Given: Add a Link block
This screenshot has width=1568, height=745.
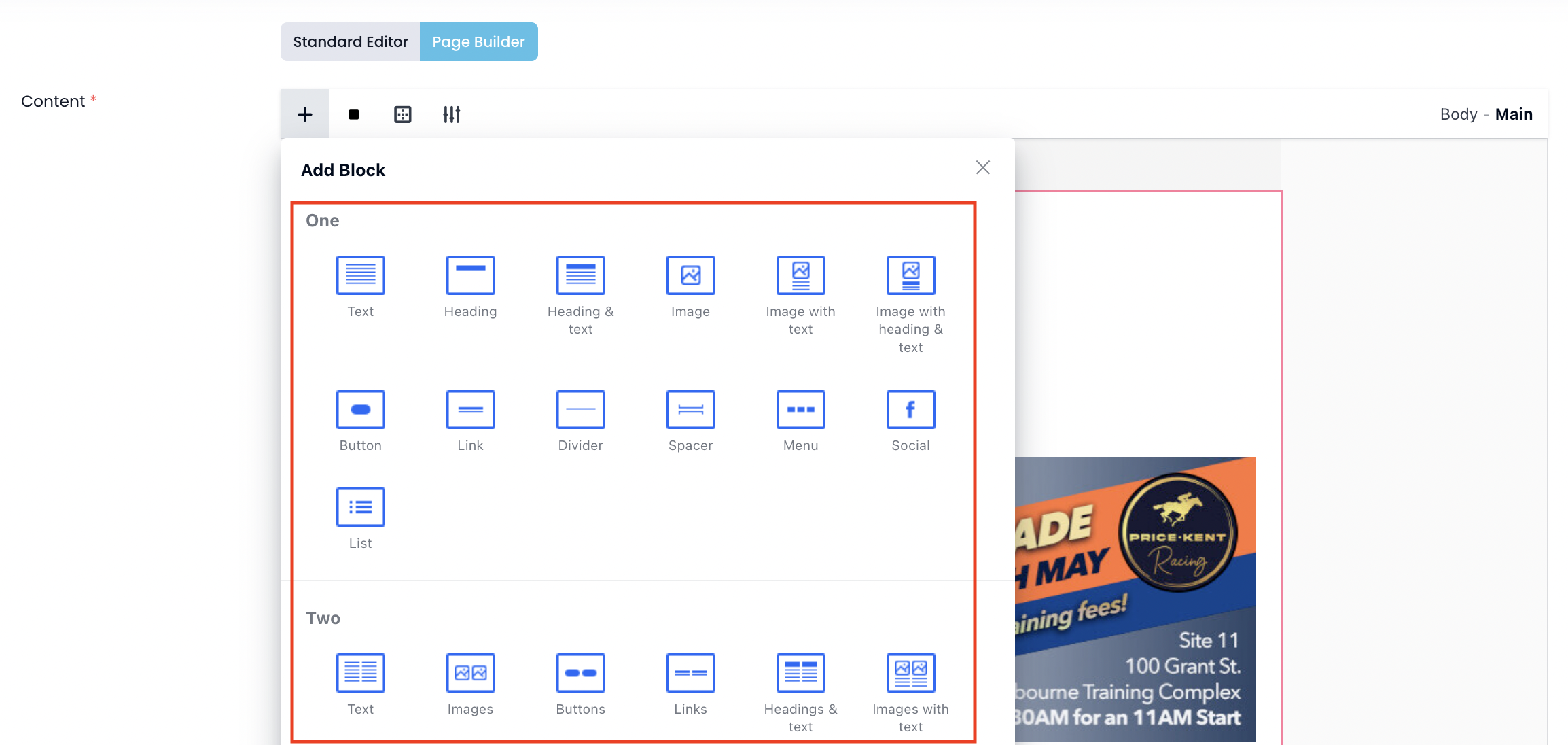Looking at the screenshot, I should [470, 409].
